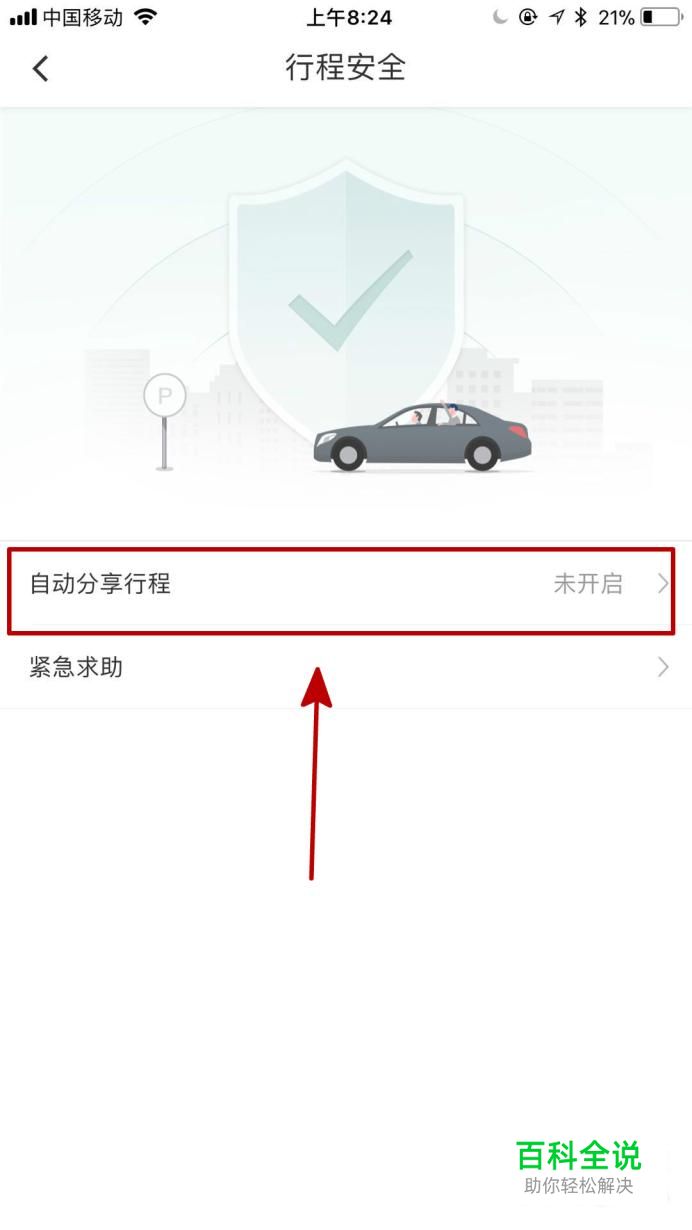Expand chevron in 紧急求助 row
Image resolution: width=692 pixels, height=1230 pixels.
[x=662, y=667]
